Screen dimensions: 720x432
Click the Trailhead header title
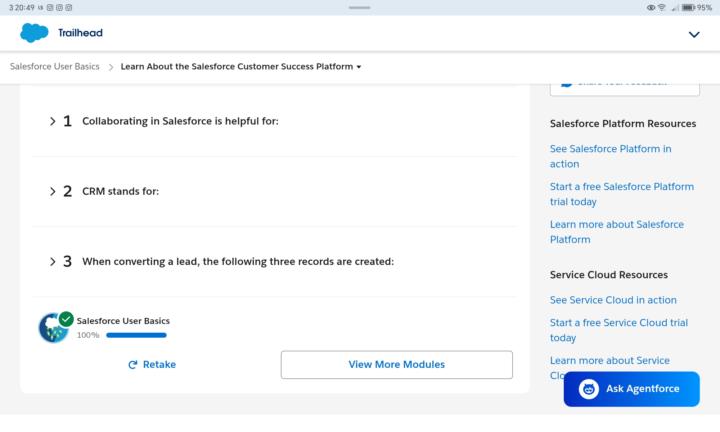80,33
